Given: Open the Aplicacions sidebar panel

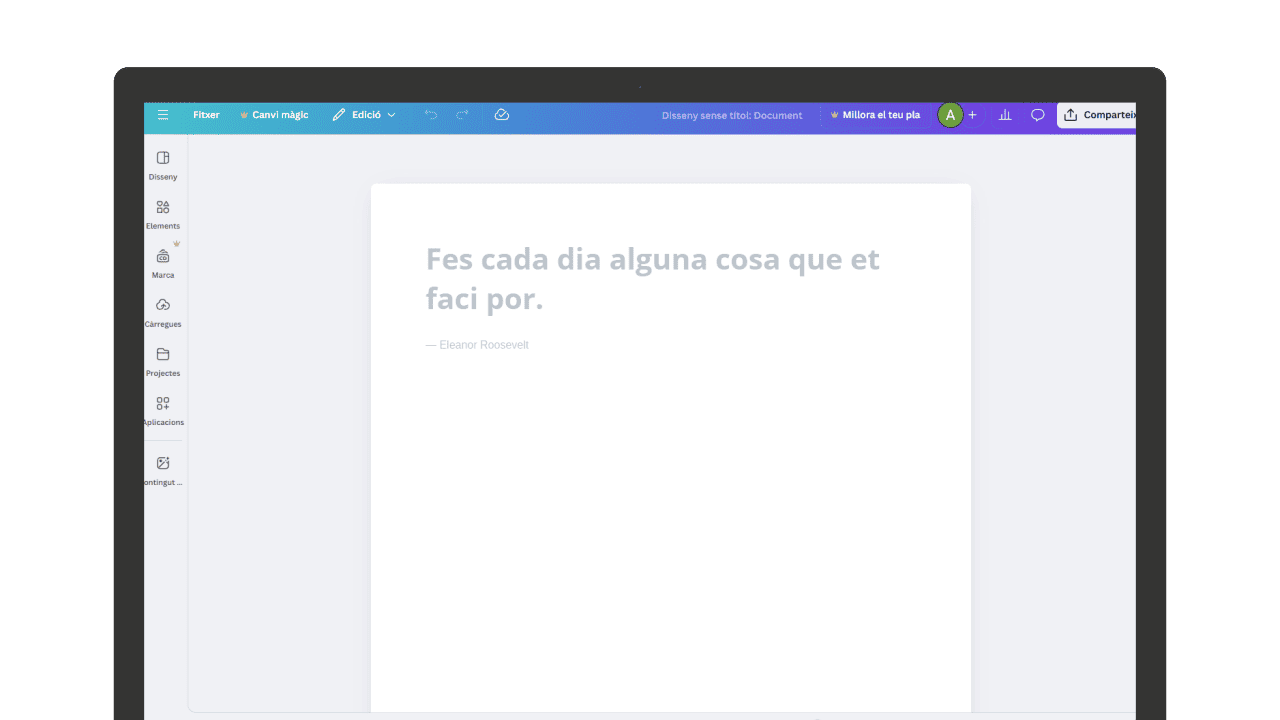Looking at the screenshot, I should pyautogui.click(x=163, y=410).
